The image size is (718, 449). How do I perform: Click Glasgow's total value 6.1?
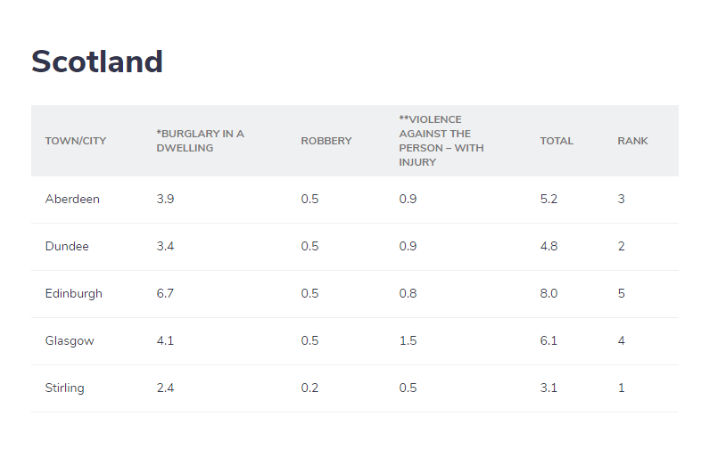[548, 341]
